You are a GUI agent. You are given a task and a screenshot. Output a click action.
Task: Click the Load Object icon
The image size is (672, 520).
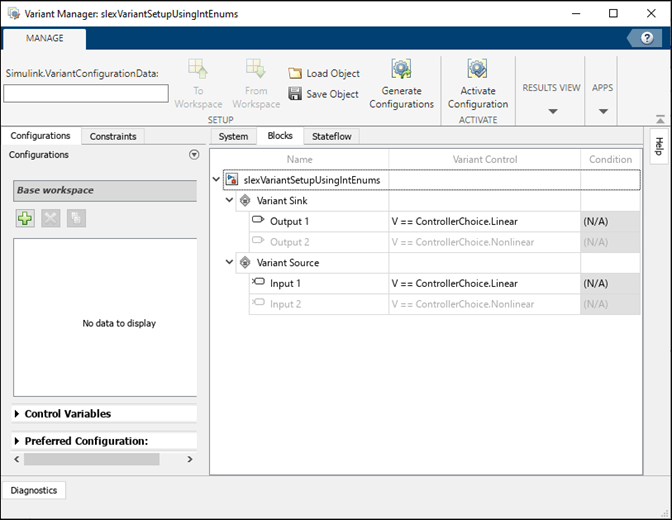[x=295, y=74]
